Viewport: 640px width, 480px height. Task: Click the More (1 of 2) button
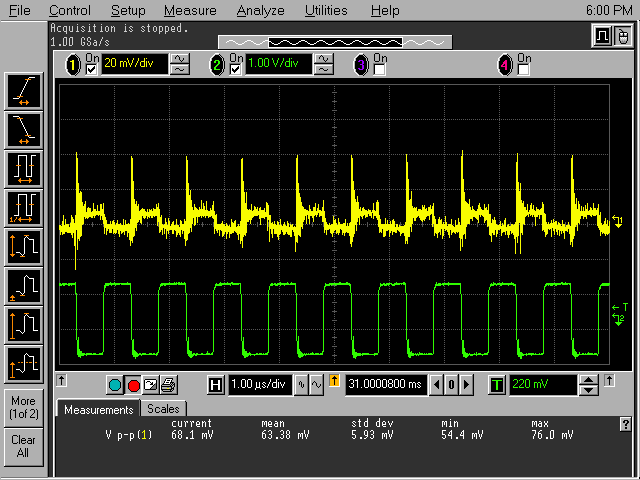pos(23,407)
